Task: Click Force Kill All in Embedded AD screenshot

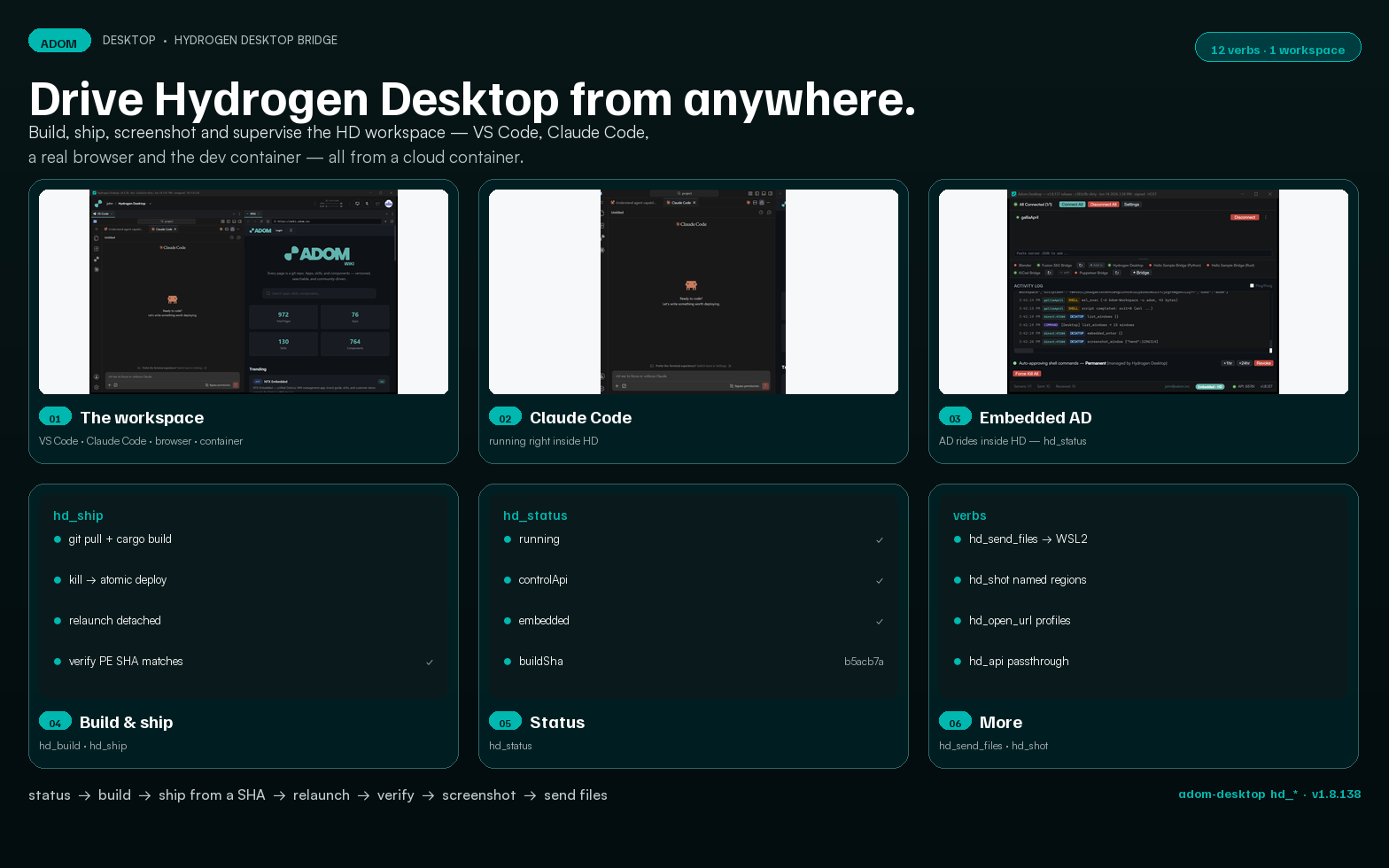Action: pyautogui.click(x=1027, y=374)
